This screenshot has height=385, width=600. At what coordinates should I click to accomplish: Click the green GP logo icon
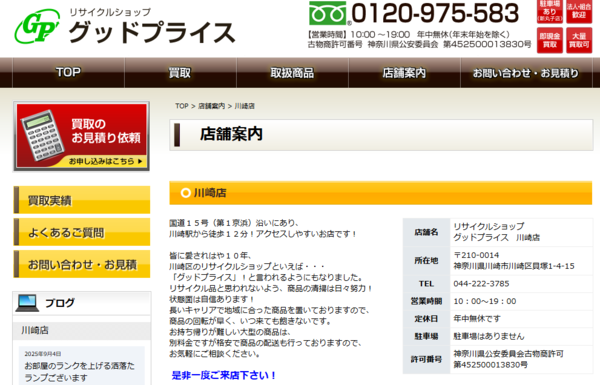coord(37,26)
